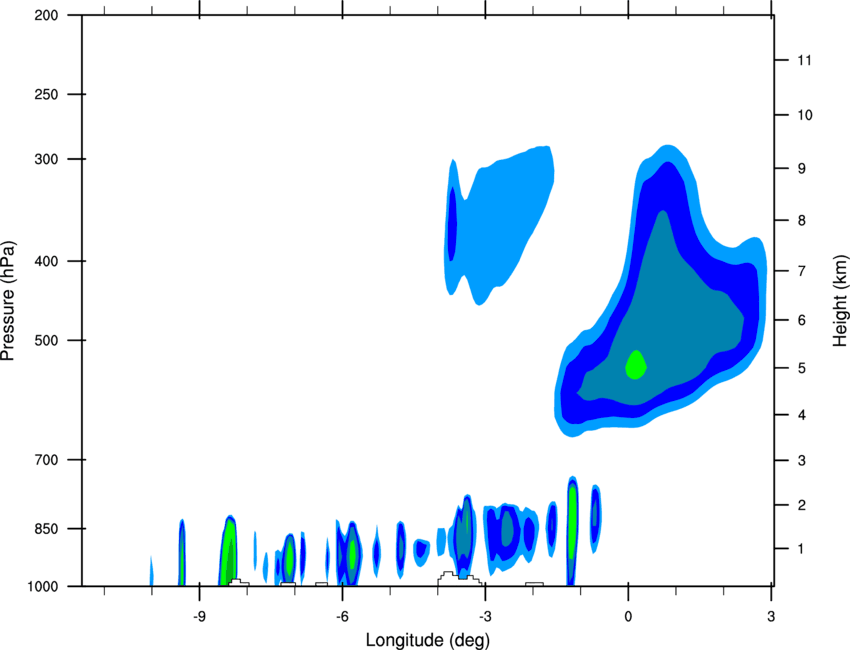The image size is (850, 650).
Task: Click the green plume near longitude -8.5
Action: 229,552
